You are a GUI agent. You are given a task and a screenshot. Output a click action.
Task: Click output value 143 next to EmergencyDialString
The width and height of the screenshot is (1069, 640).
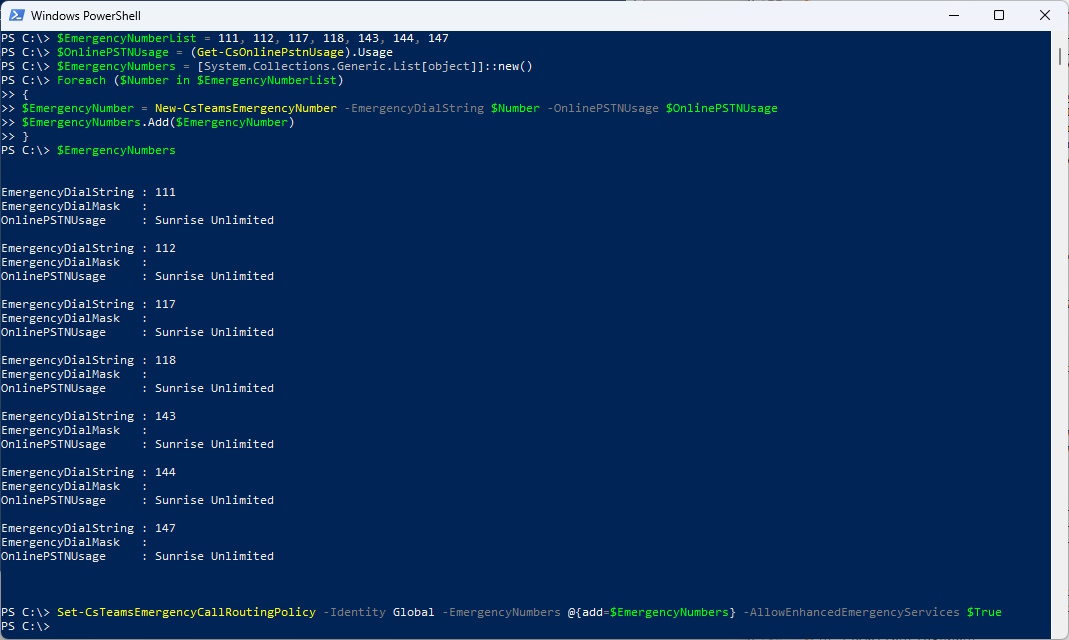[x=165, y=416]
